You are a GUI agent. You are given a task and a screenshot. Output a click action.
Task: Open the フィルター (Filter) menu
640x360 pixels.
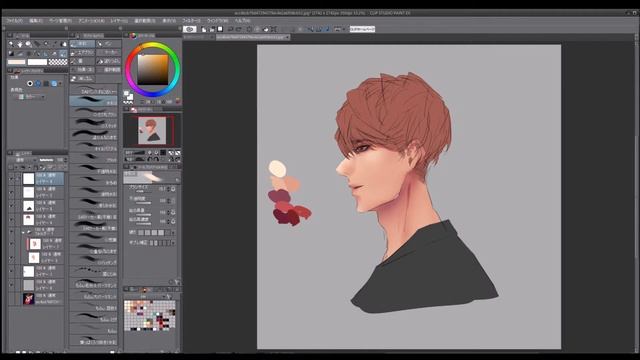(191, 20)
